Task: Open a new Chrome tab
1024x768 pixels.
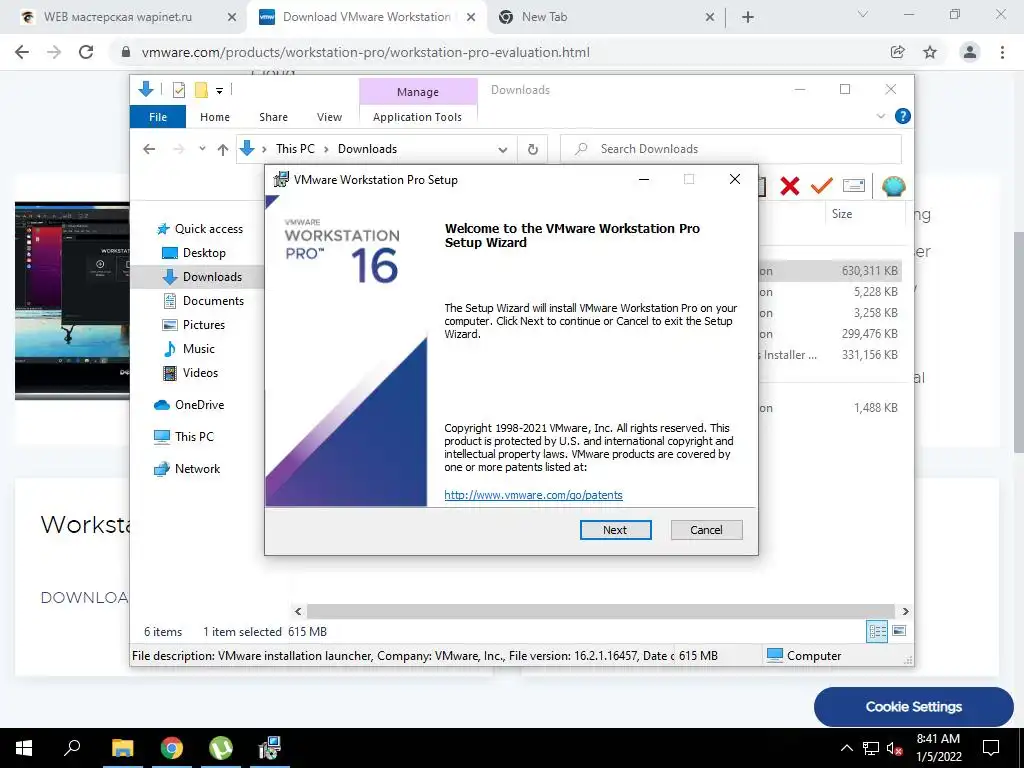Action: click(748, 18)
